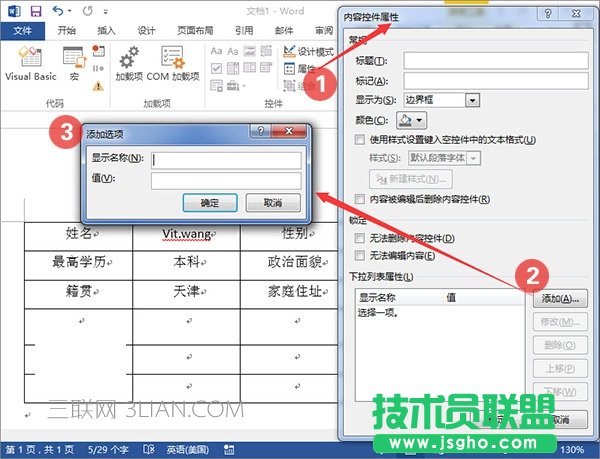This screenshot has height=459, width=600.
Task: Insert a combo box content control
Action: 233,68
